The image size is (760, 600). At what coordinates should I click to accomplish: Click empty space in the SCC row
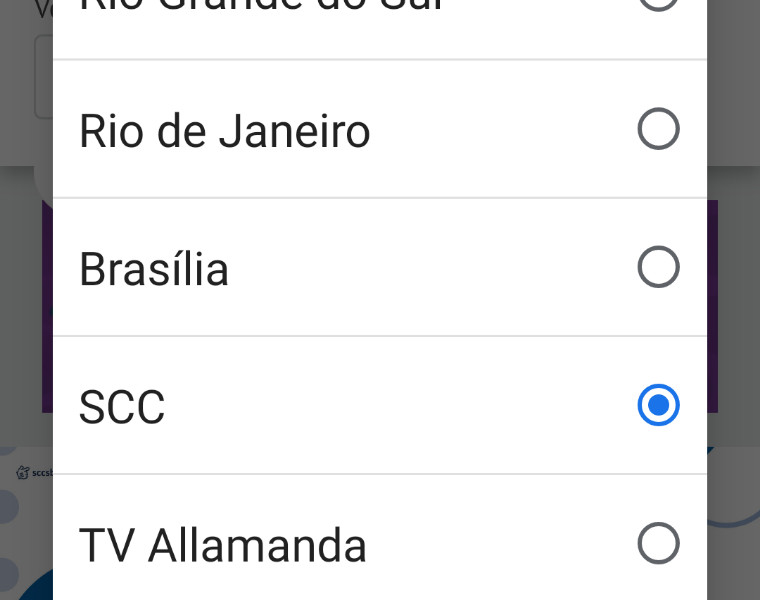pos(400,406)
